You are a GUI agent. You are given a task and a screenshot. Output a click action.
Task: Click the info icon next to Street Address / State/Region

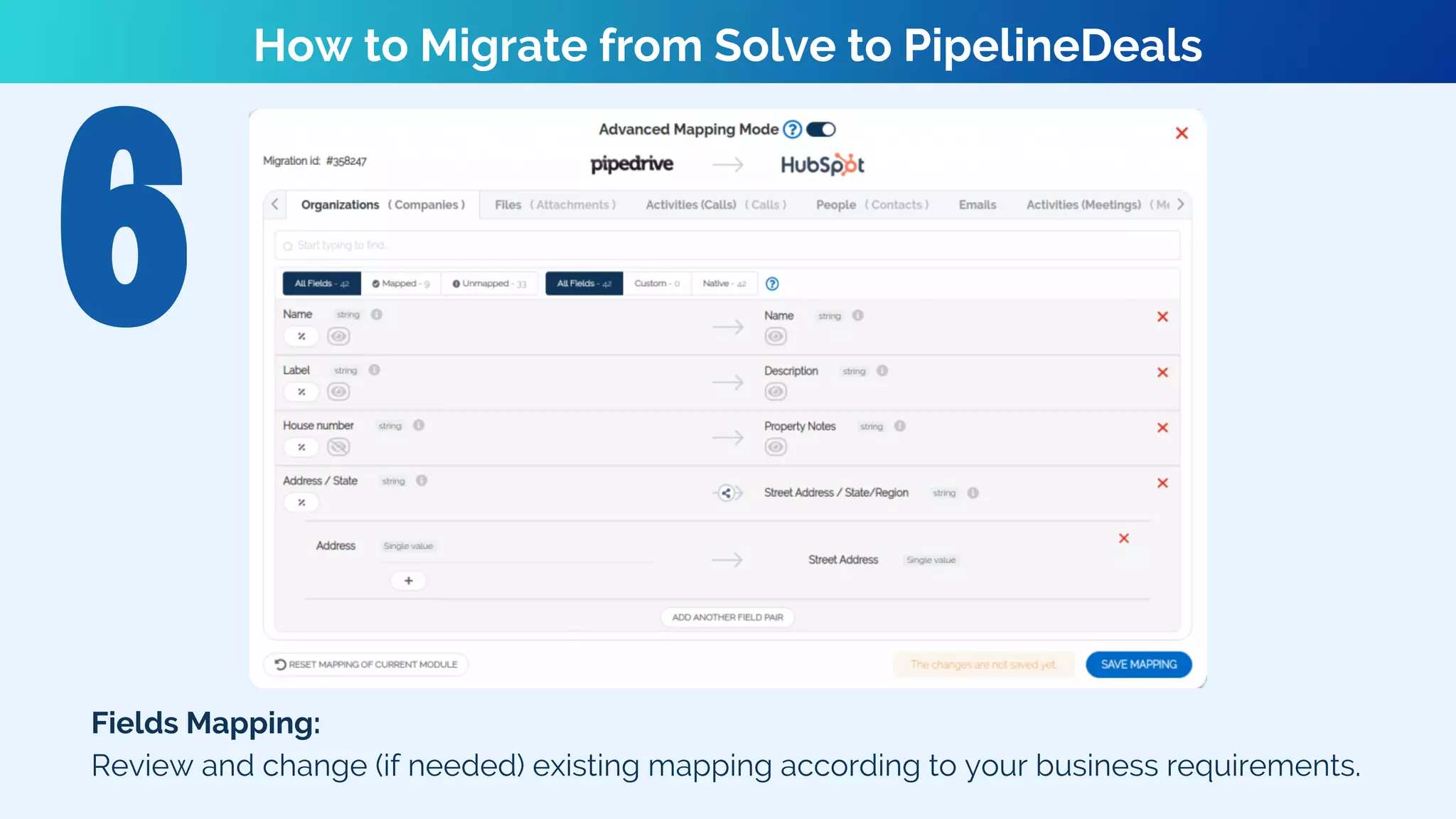(x=973, y=493)
